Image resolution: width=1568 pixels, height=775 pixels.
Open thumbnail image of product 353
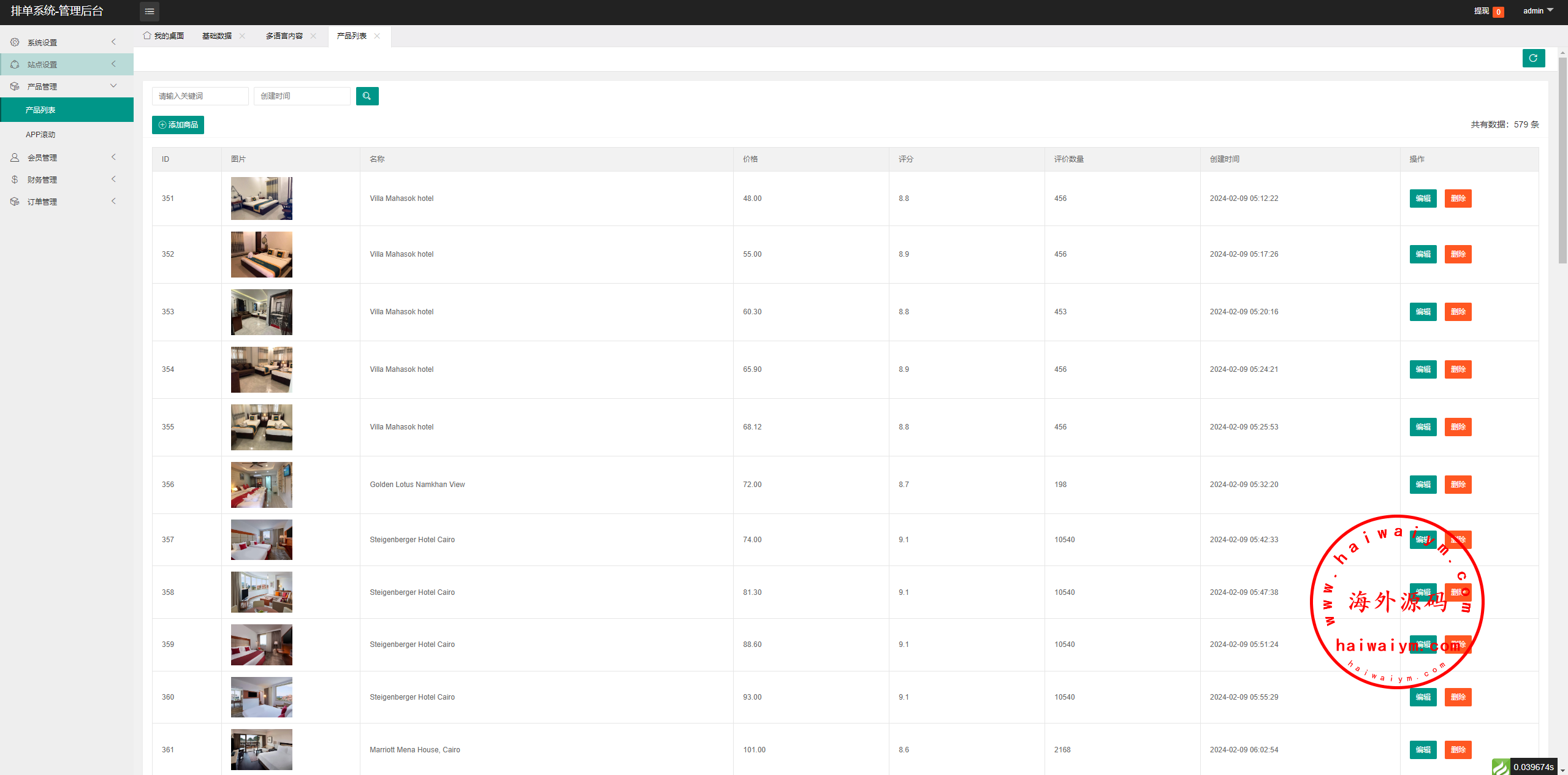[262, 312]
